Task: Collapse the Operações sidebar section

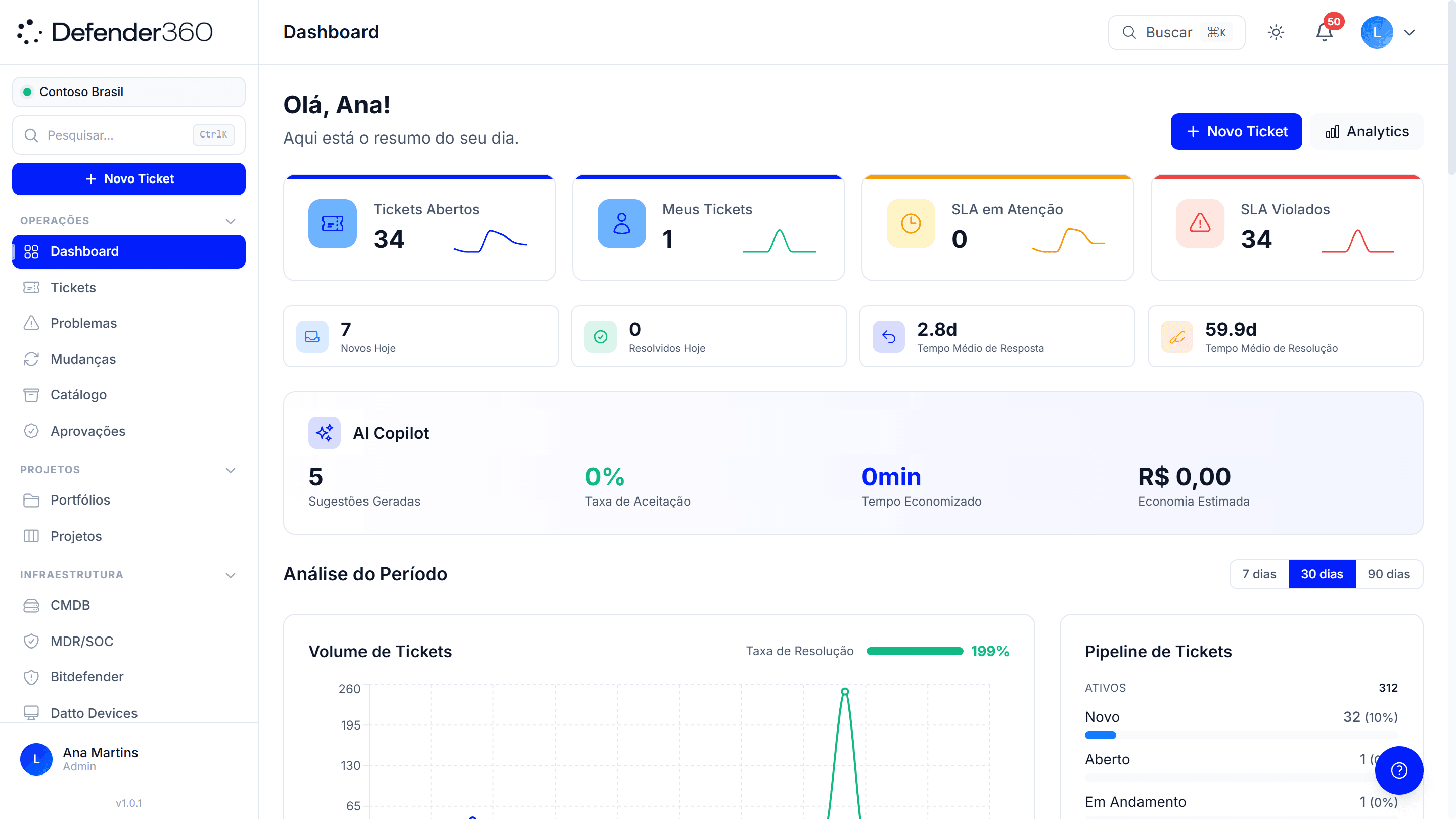Action: [230, 221]
